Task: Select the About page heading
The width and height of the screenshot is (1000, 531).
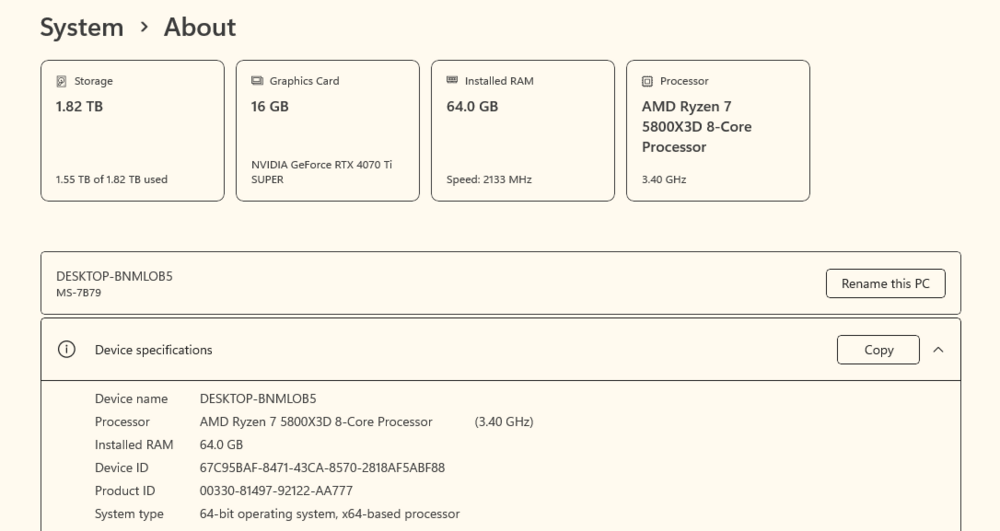Action: (200, 27)
